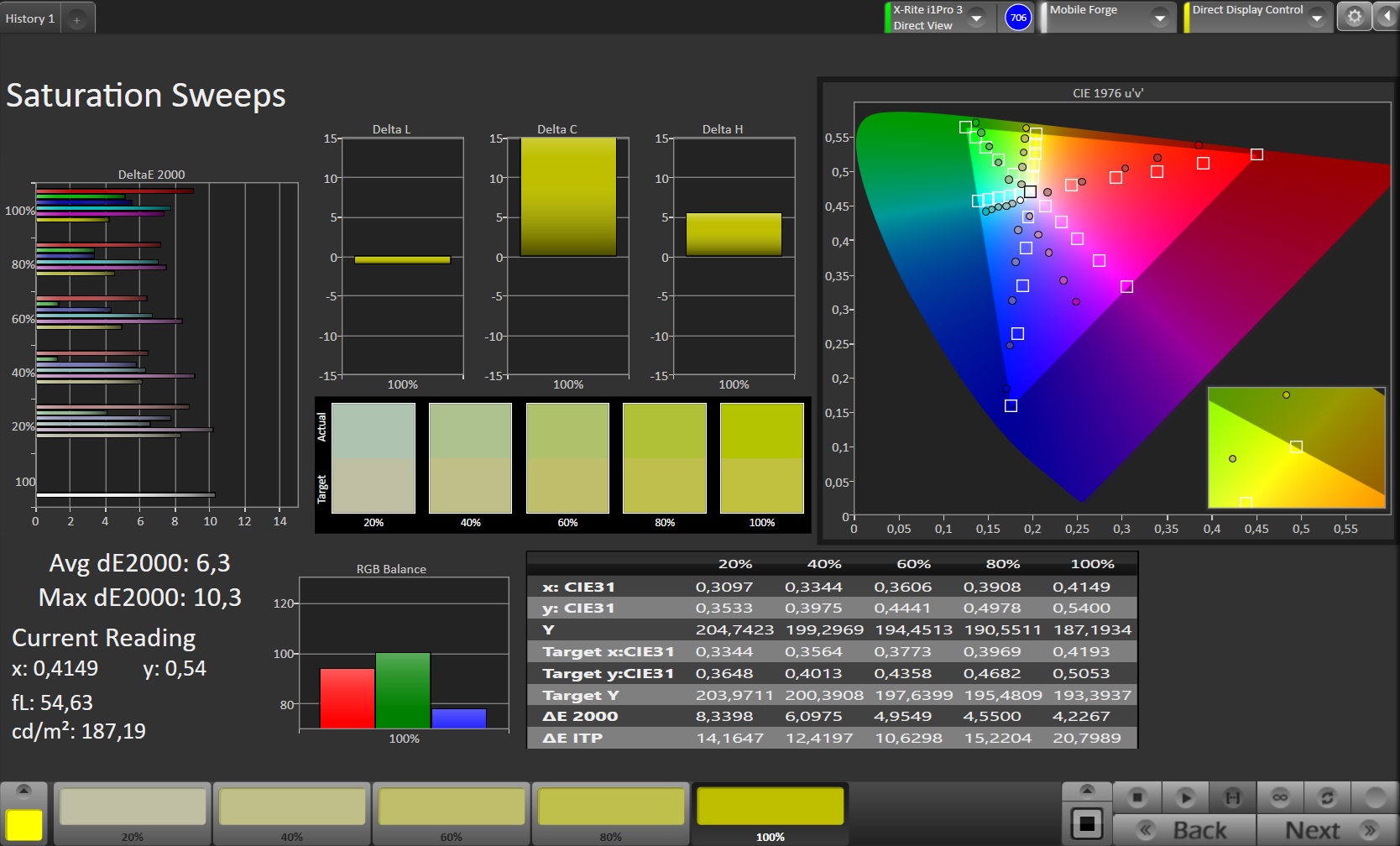Expand the Mobile Forge source dropdown

[x=1160, y=18]
